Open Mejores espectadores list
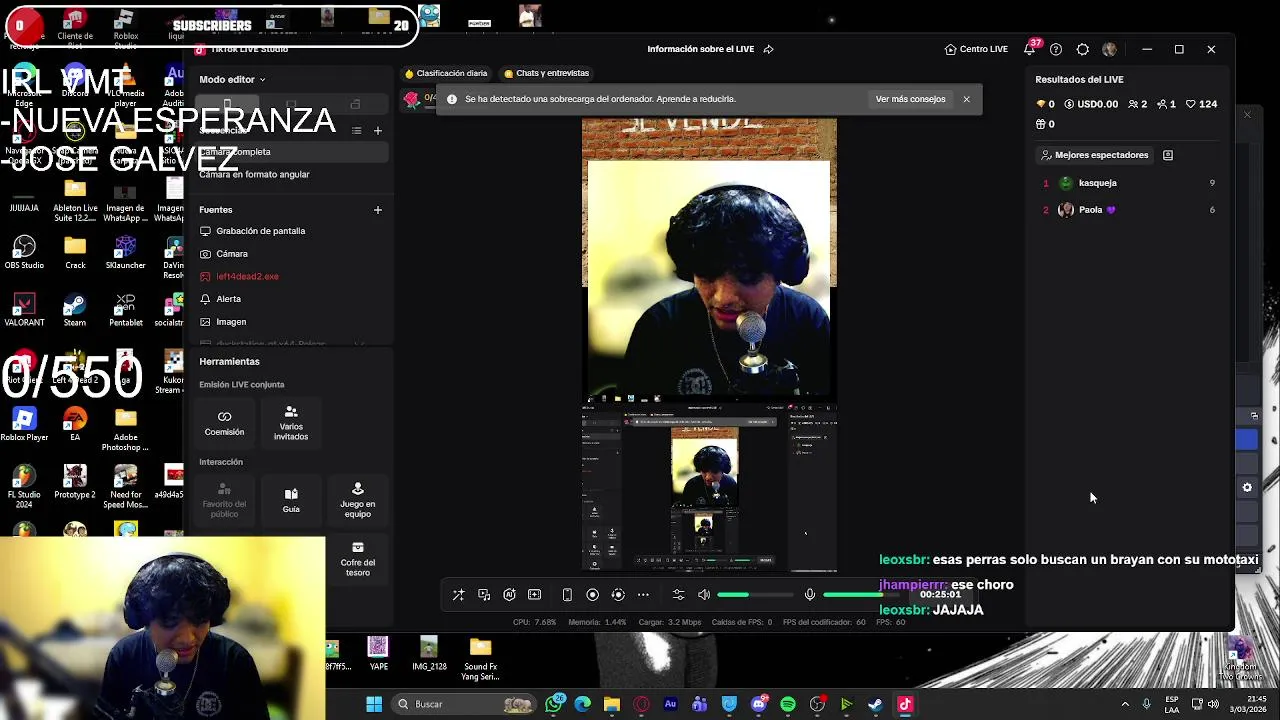Viewport: 1280px width, 720px height. coord(1094,155)
